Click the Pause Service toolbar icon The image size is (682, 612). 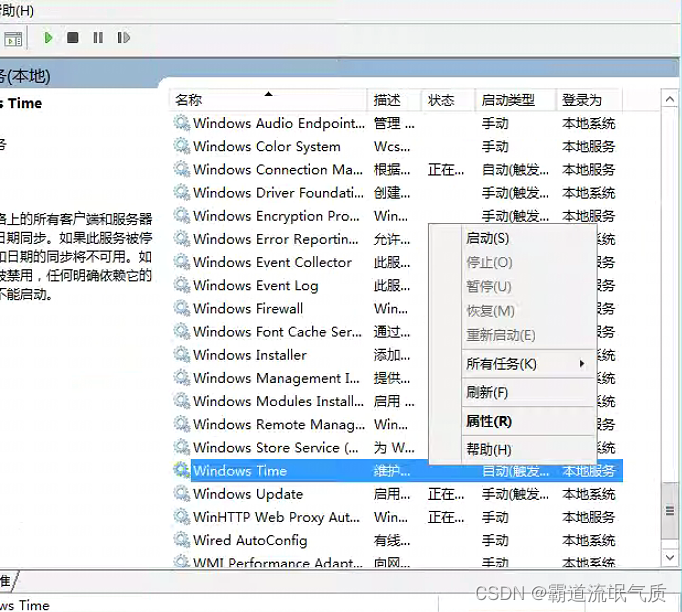[98, 38]
